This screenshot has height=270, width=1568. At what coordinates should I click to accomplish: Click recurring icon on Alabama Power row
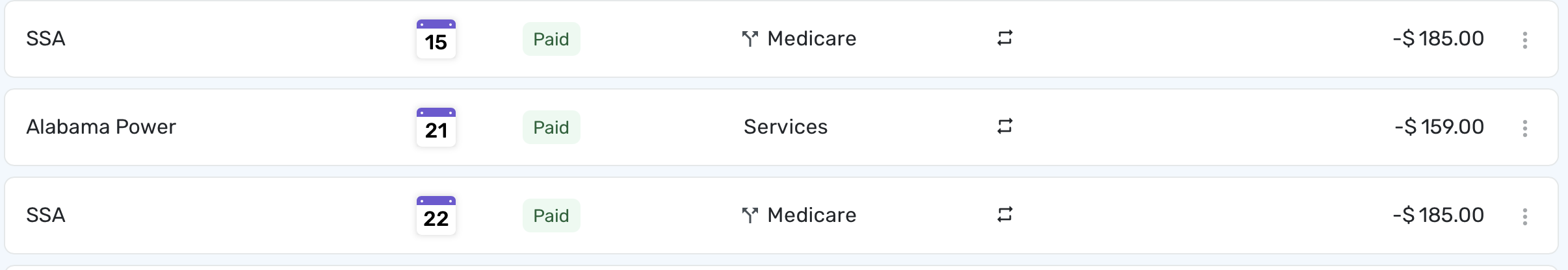tap(1005, 126)
